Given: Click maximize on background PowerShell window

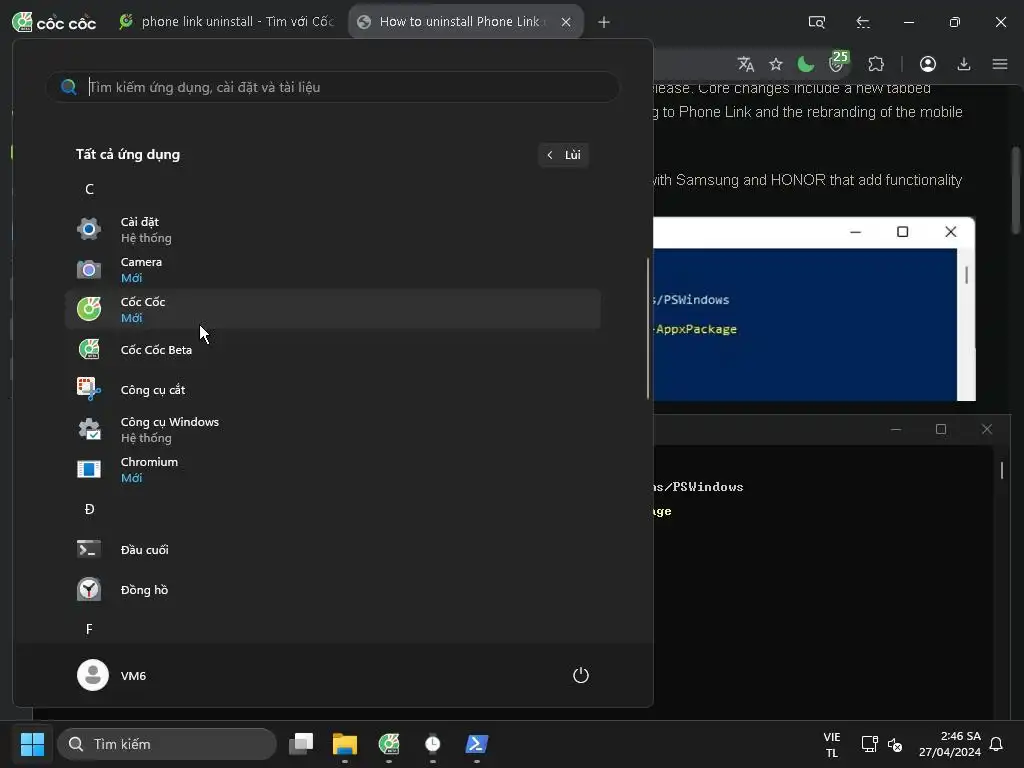Looking at the screenshot, I should 940,429.
